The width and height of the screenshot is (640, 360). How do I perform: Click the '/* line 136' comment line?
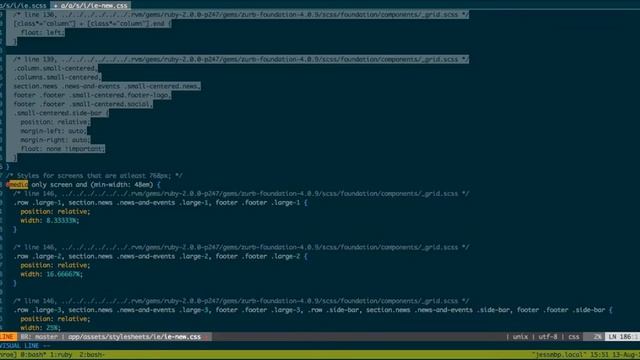coord(241,15)
